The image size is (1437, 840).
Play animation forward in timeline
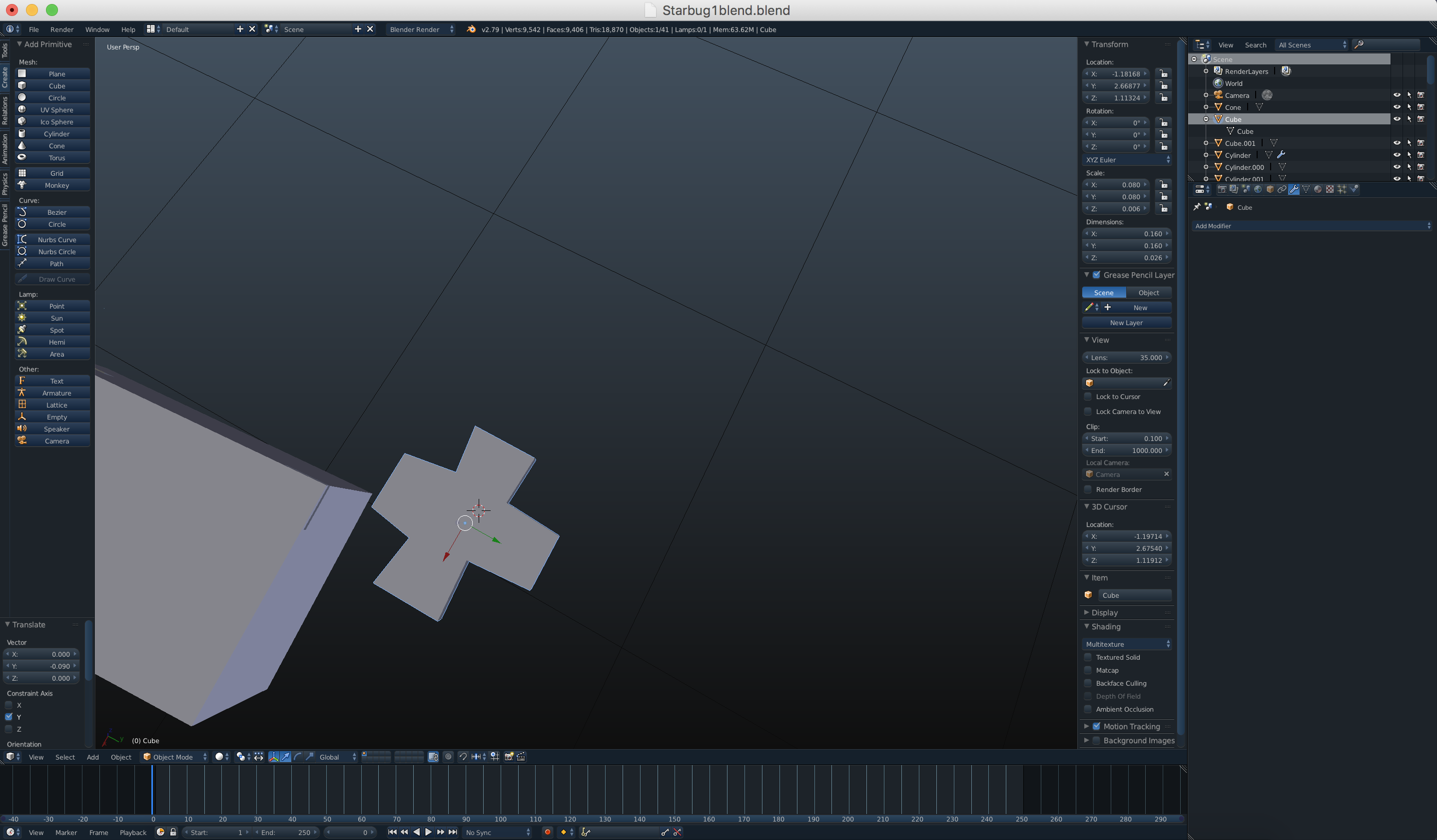point(429,832)
